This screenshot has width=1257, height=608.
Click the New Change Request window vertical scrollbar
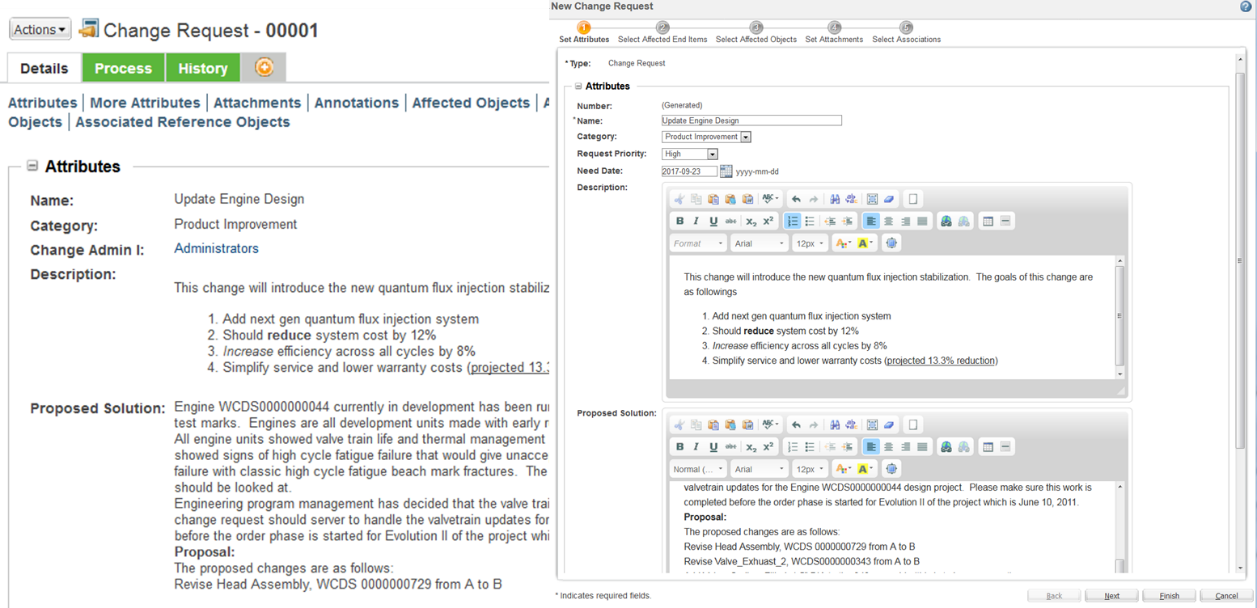coord(1241,315)
